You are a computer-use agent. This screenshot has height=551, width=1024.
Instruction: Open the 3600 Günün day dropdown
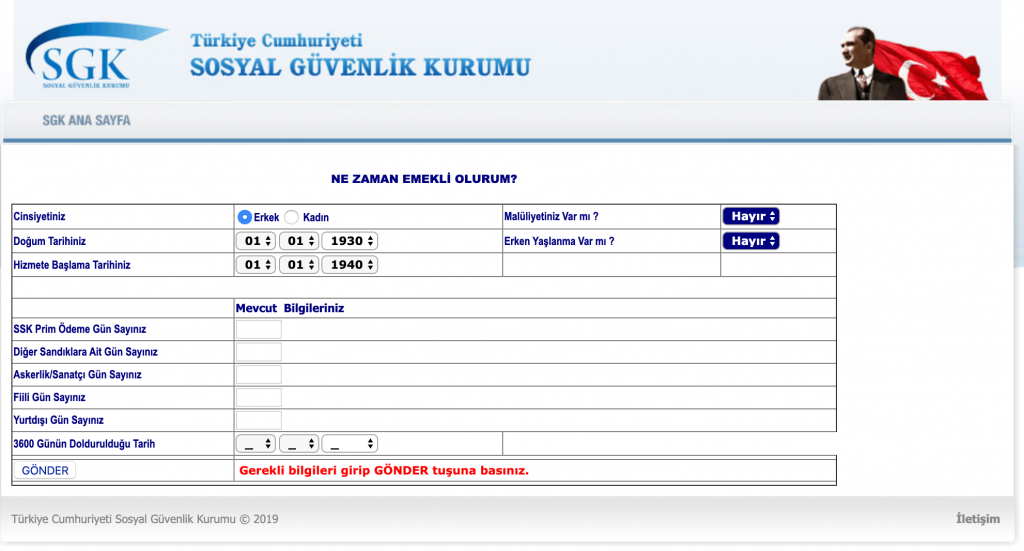(255, 444)
